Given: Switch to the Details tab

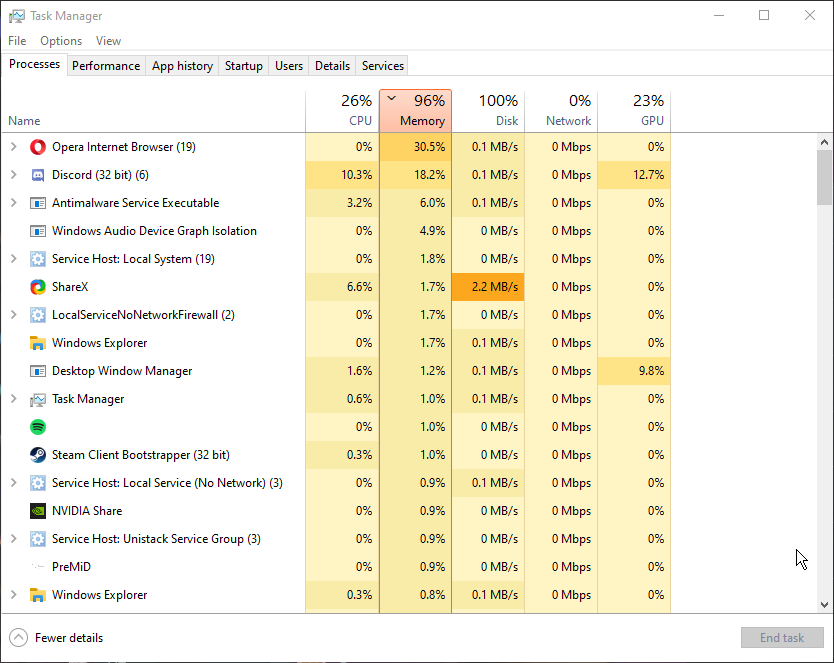Looking at the screenshot, I should 332,66.
